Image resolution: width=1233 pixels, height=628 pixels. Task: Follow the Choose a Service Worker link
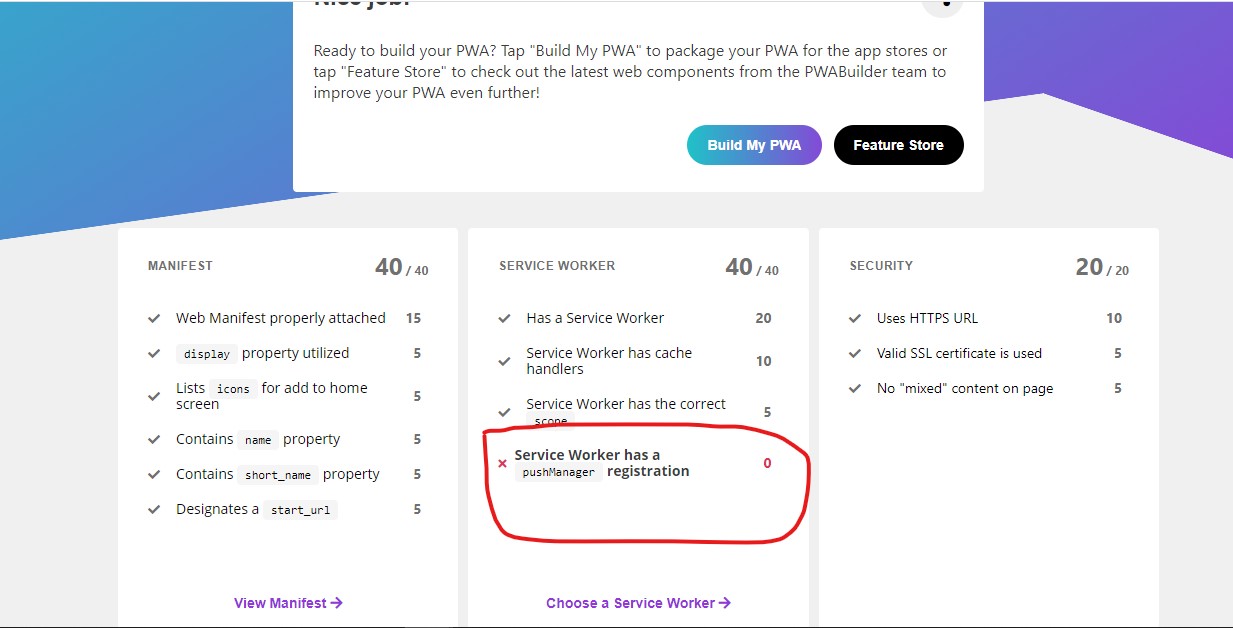[x=637, y=602]
